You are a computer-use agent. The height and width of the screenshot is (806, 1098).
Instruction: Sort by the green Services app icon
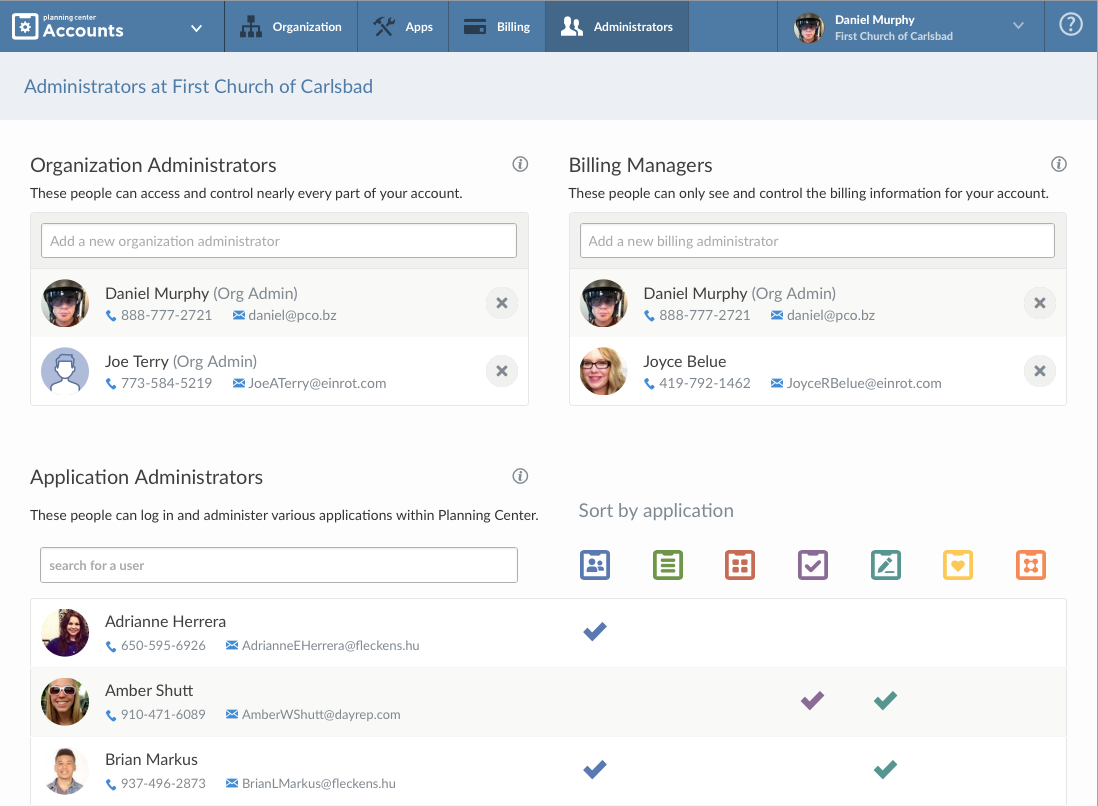click(x=667, y=565)
